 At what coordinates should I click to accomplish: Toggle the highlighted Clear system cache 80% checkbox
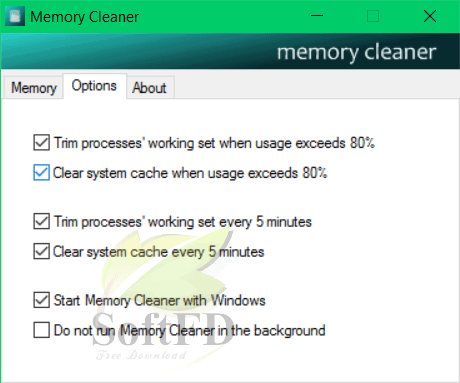(42, 172)
